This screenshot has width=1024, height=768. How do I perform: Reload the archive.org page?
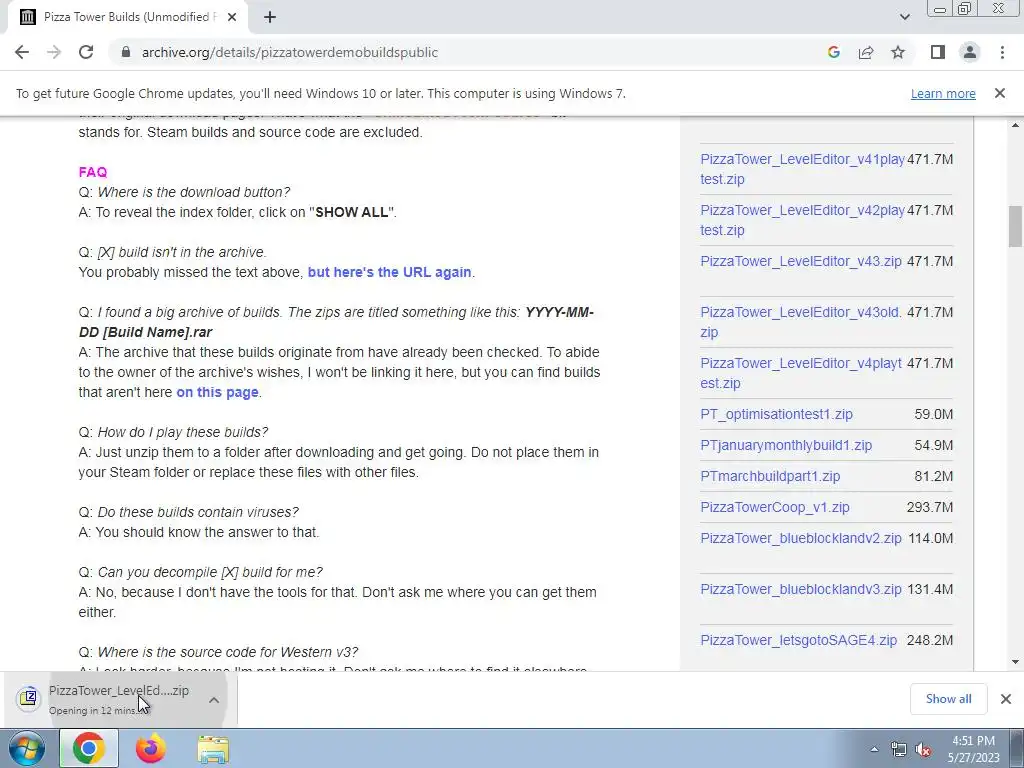(x=86, y=52)
